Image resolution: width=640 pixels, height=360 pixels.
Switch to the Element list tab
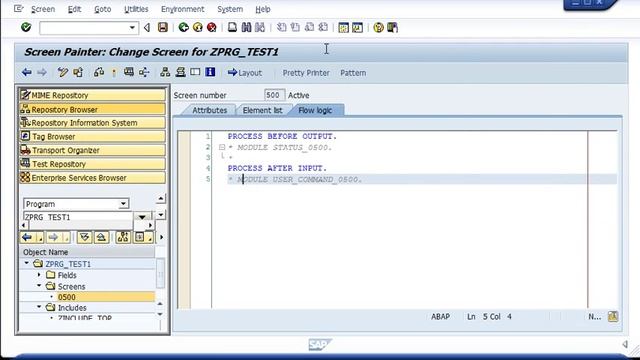pos(262,110)
